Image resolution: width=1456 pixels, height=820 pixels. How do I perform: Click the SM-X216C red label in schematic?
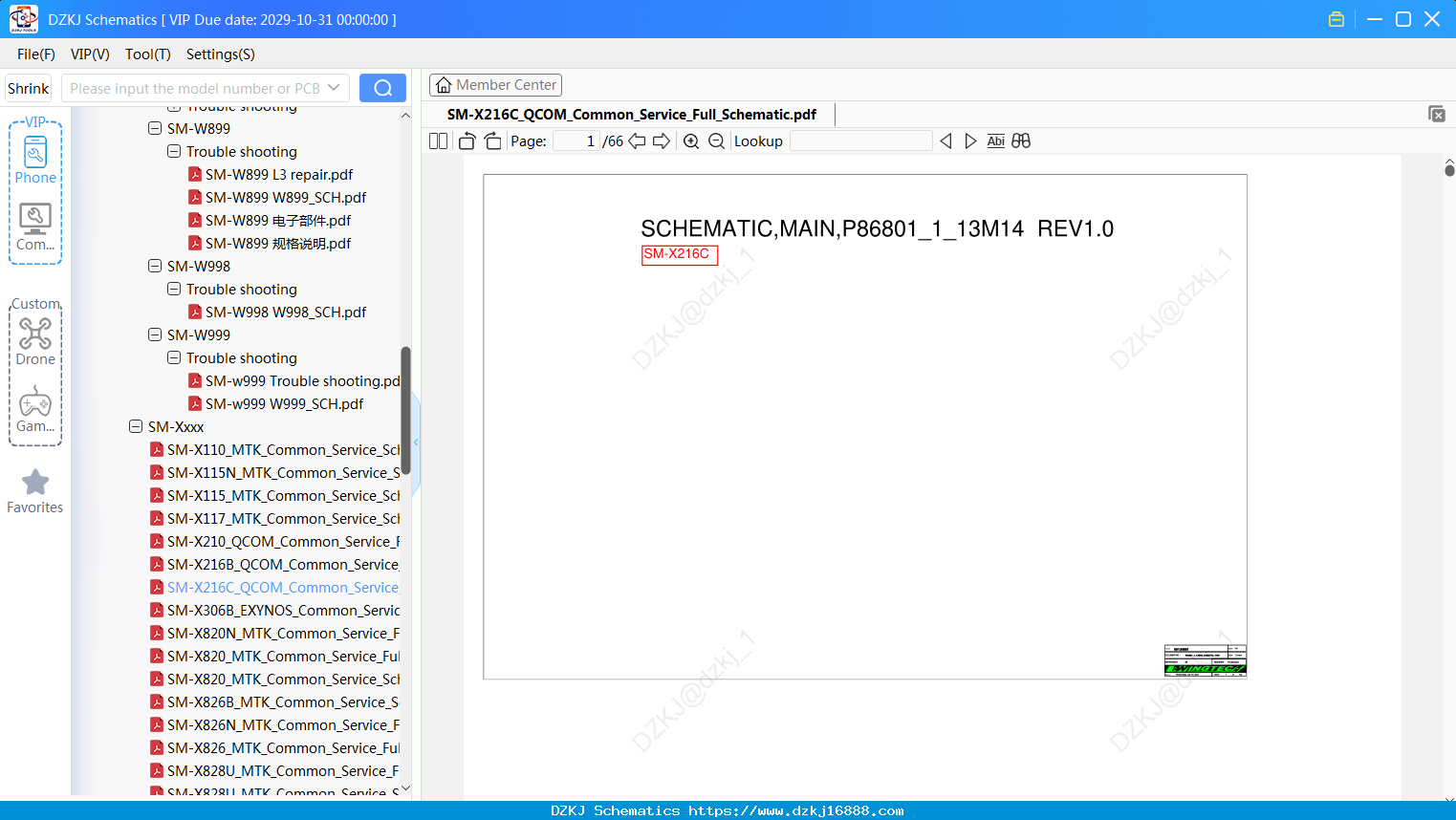point(679,254)
